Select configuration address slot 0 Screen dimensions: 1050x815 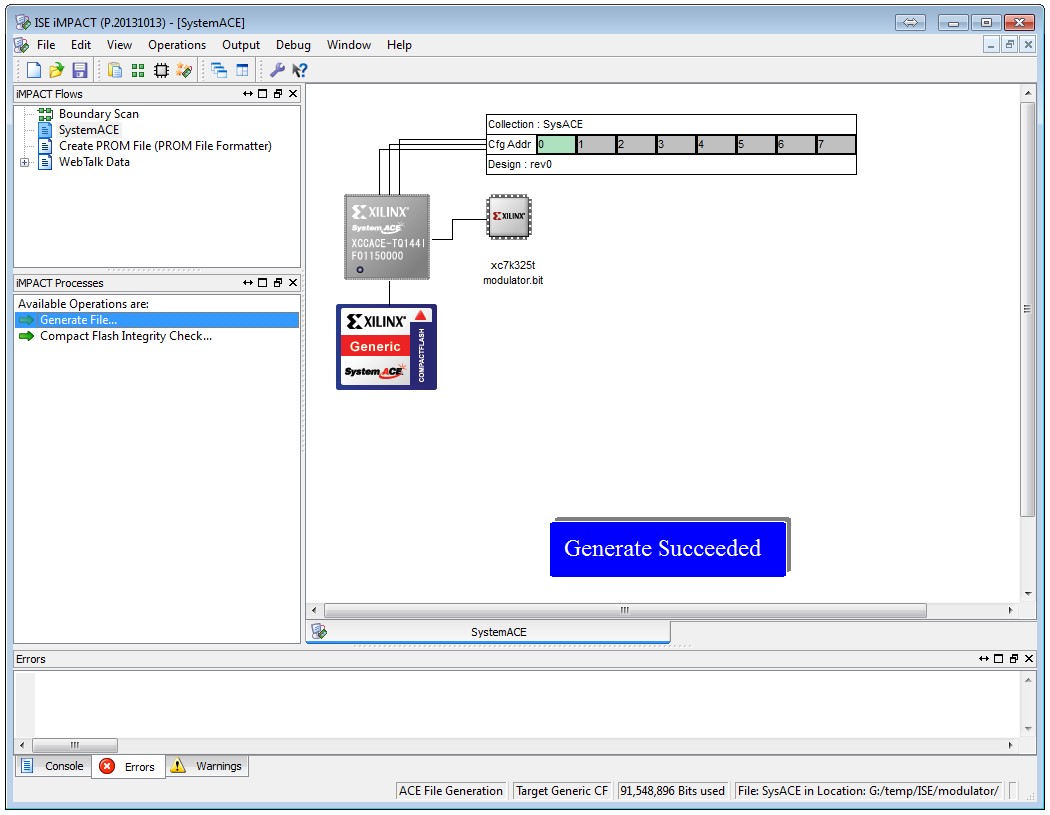pyautogui.click(x=556, y=145)
